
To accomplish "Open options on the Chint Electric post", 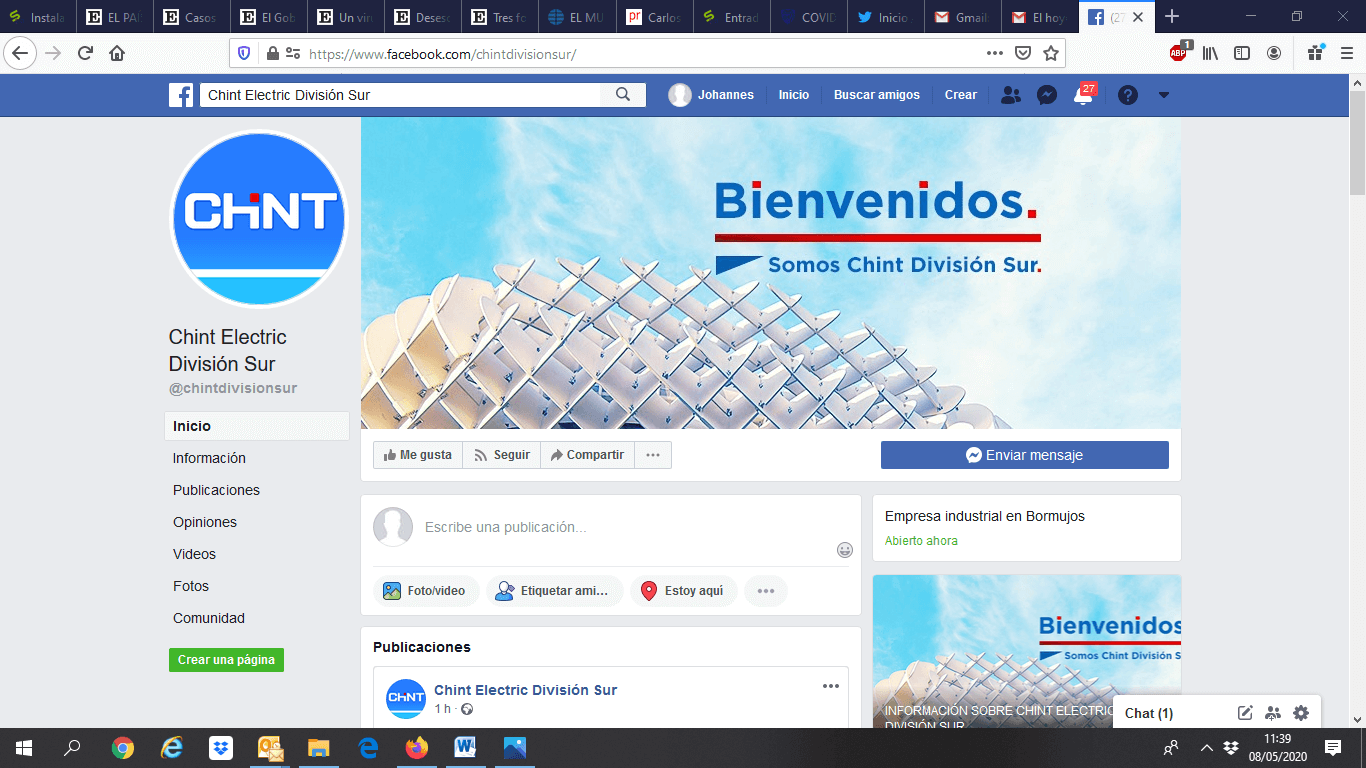I will (x=829, y=686).
